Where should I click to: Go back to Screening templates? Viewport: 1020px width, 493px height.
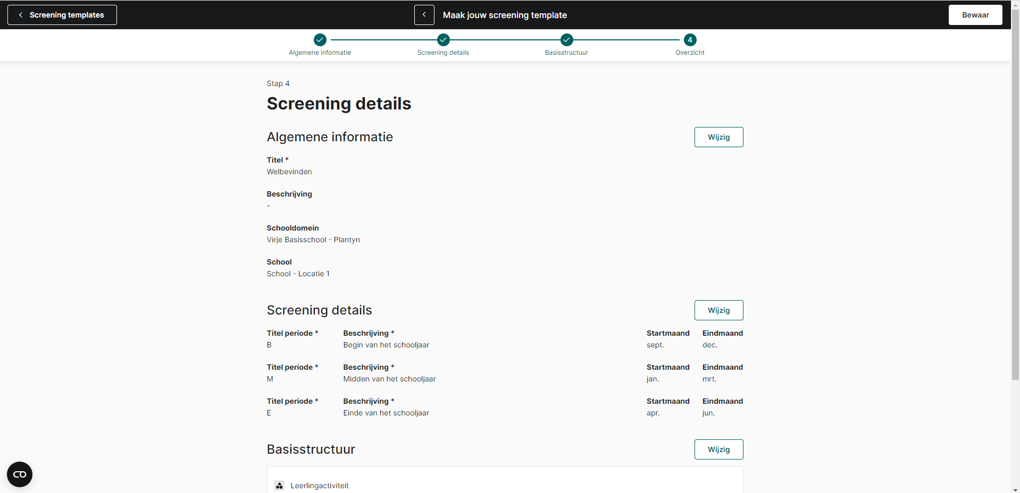pos(62,15)
